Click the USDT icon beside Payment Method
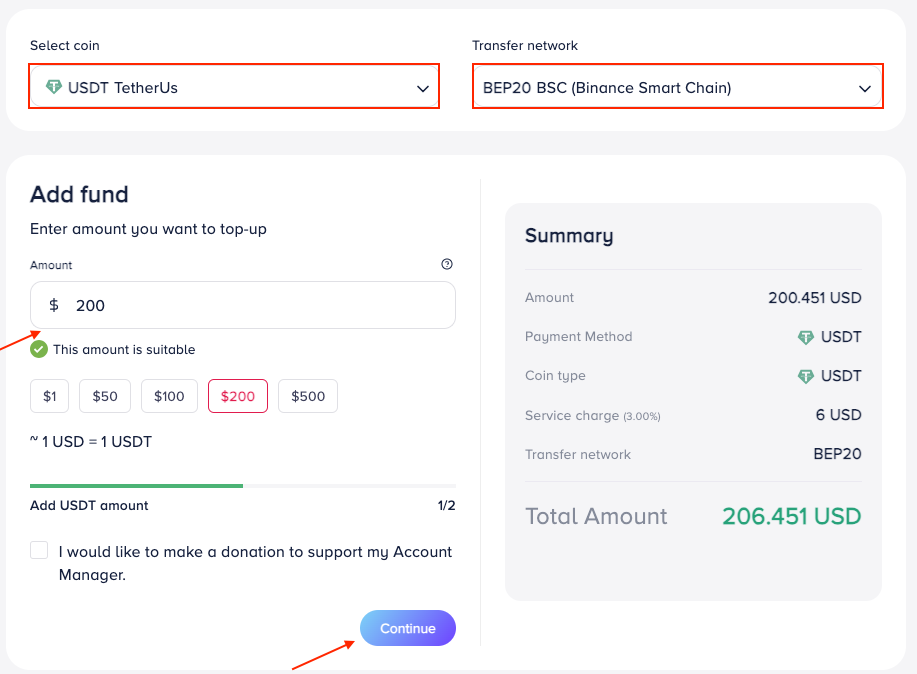 coord(806,337)
